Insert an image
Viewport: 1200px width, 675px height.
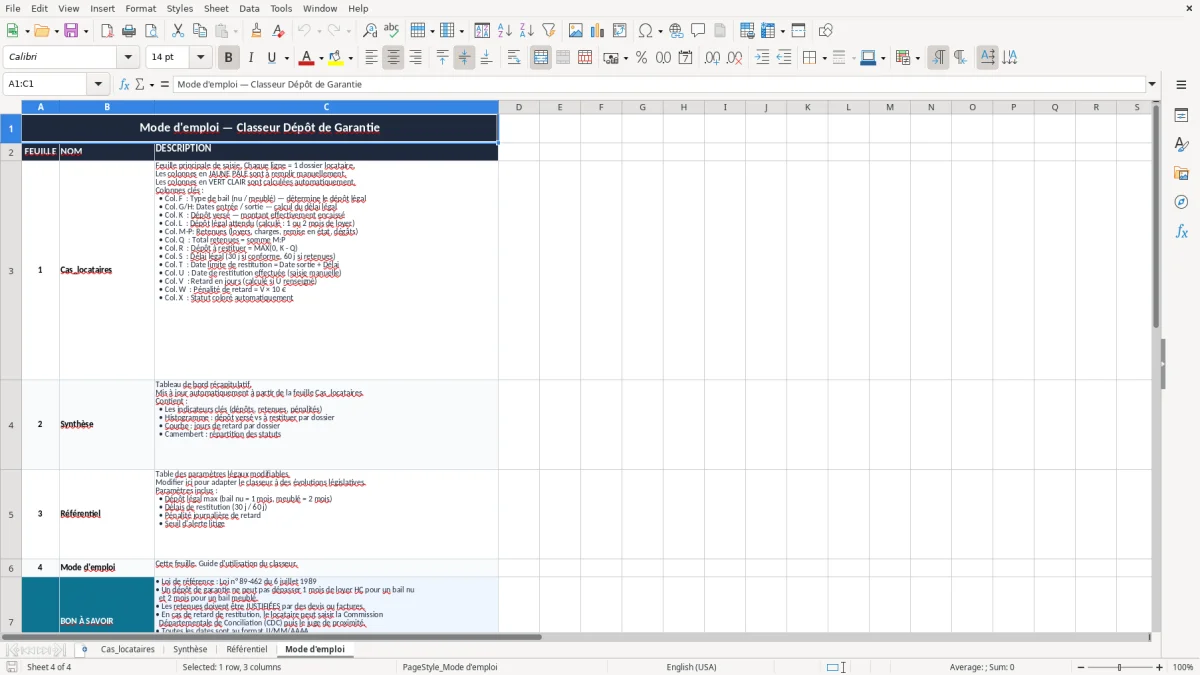[576, 31]
